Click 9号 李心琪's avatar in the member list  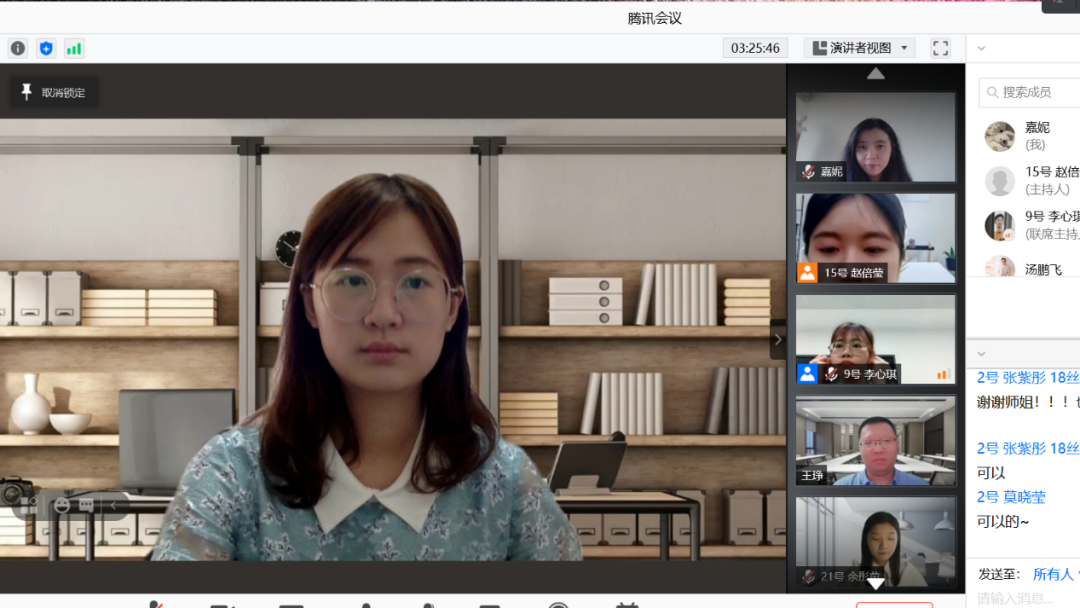point(999,225)
